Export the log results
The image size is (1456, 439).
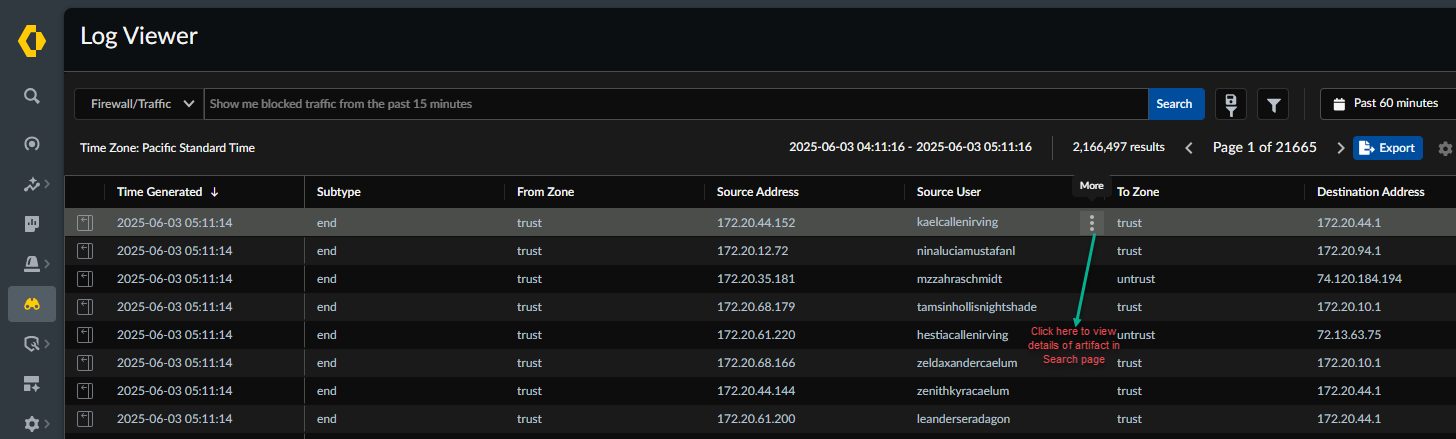1387,148
